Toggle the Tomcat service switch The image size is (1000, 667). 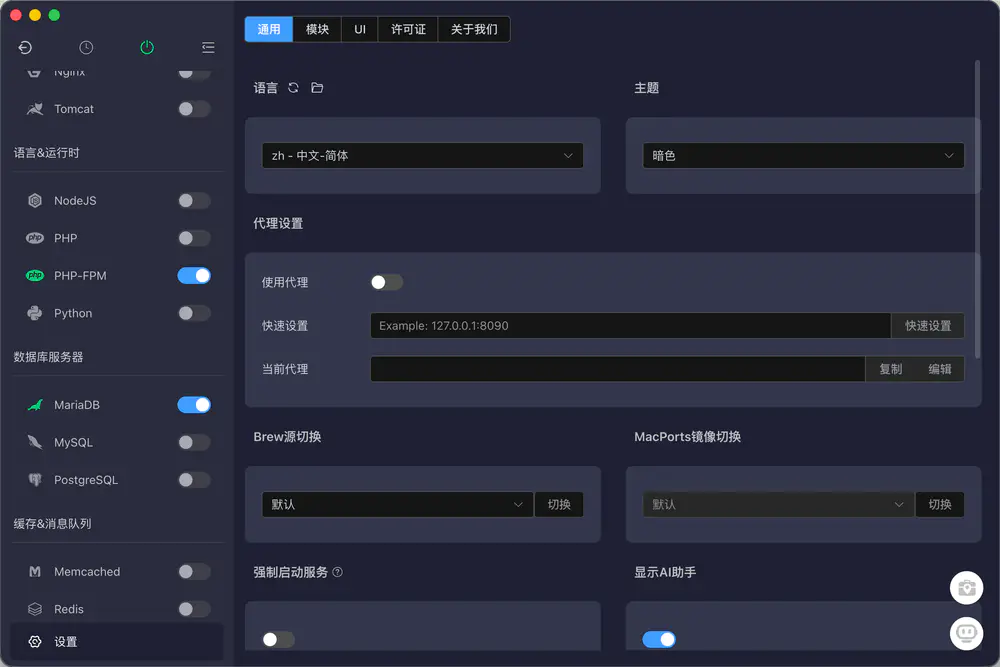[194, 109]
